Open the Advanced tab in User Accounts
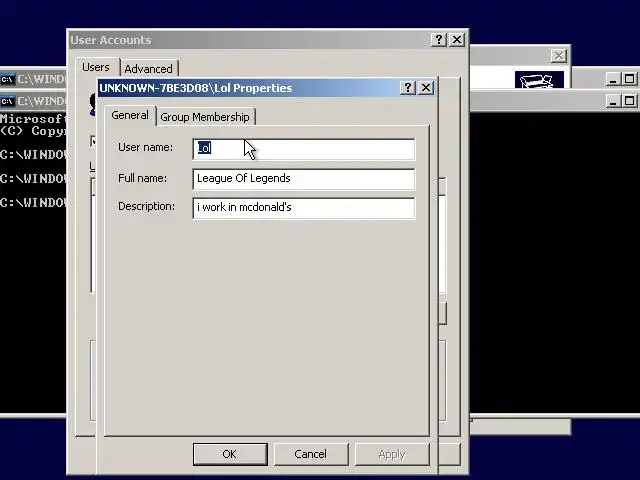The height and width of the screenshot is (480, 640). pyautogui.click(x=149, y=69)
